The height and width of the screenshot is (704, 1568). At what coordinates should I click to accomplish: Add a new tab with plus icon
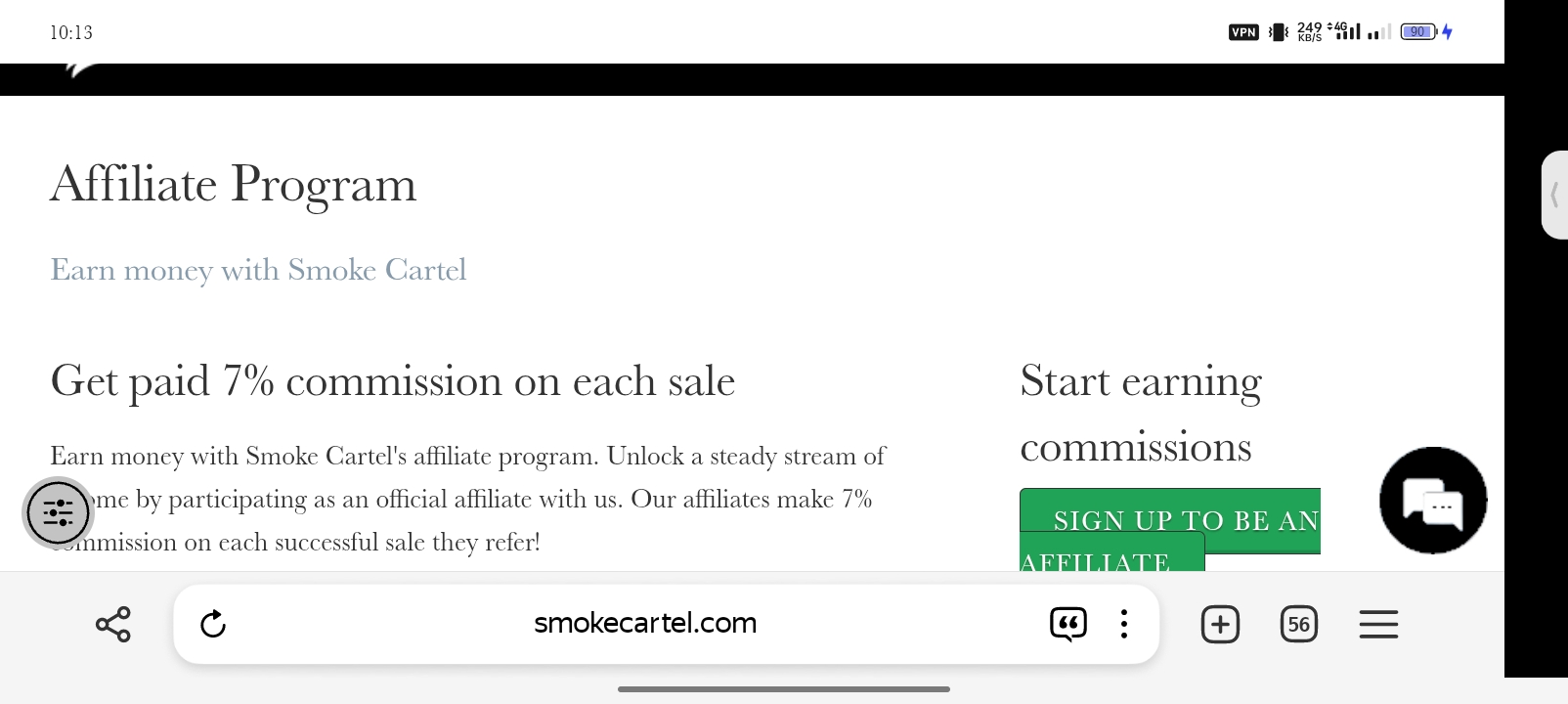pos(1220,624)
